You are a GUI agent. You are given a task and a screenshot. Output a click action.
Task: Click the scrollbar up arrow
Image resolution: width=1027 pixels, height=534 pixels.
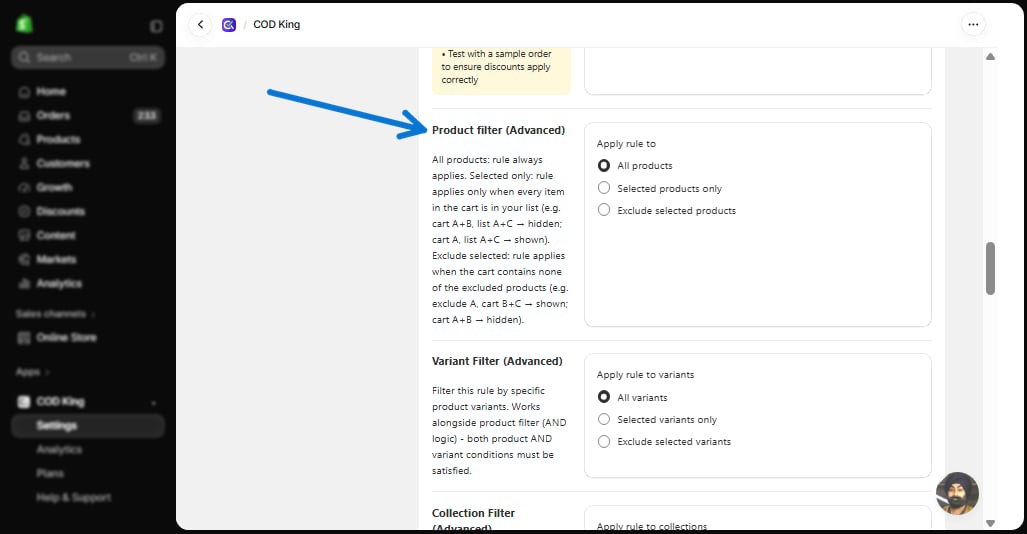tap(990, 57)
